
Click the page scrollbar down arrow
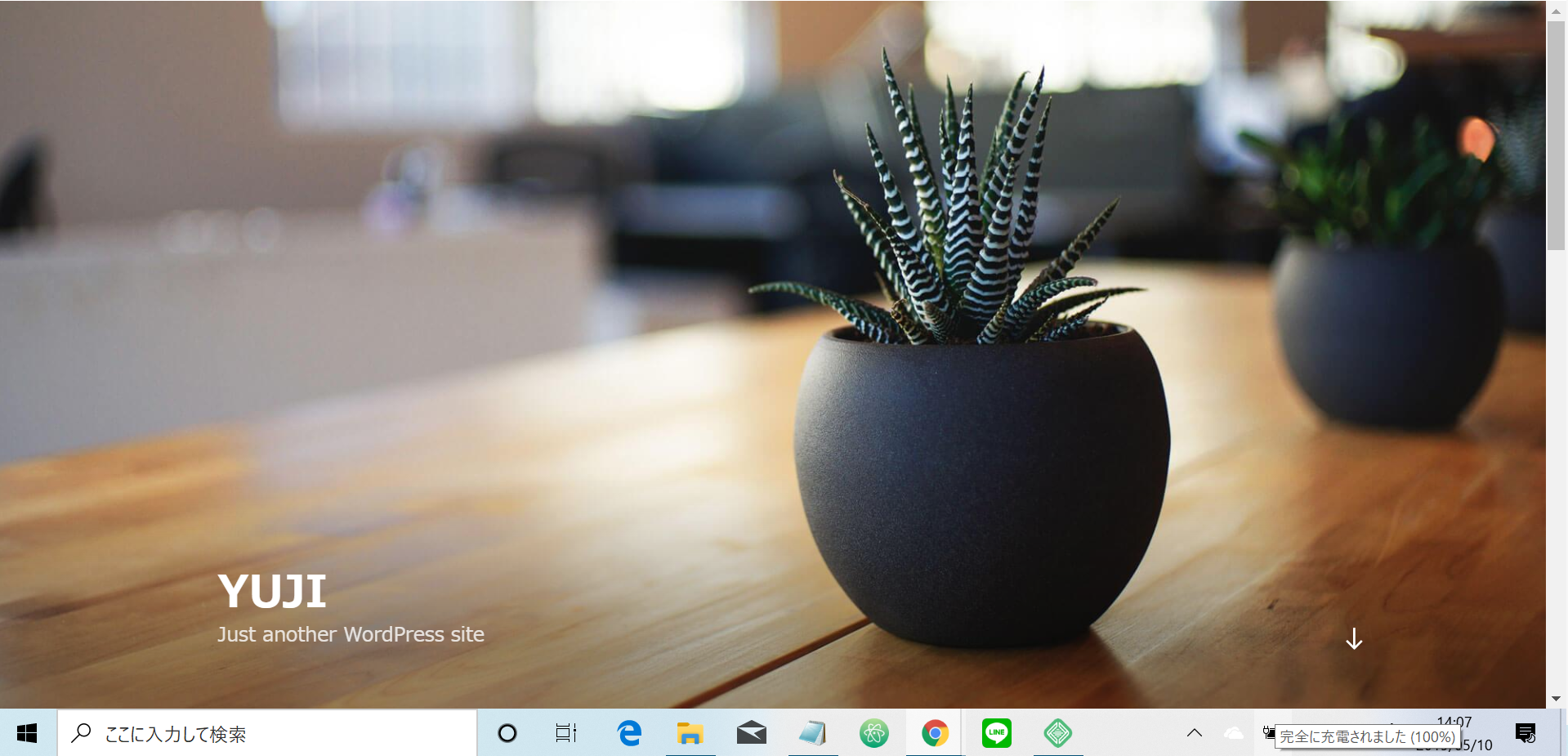[1556, 699]
